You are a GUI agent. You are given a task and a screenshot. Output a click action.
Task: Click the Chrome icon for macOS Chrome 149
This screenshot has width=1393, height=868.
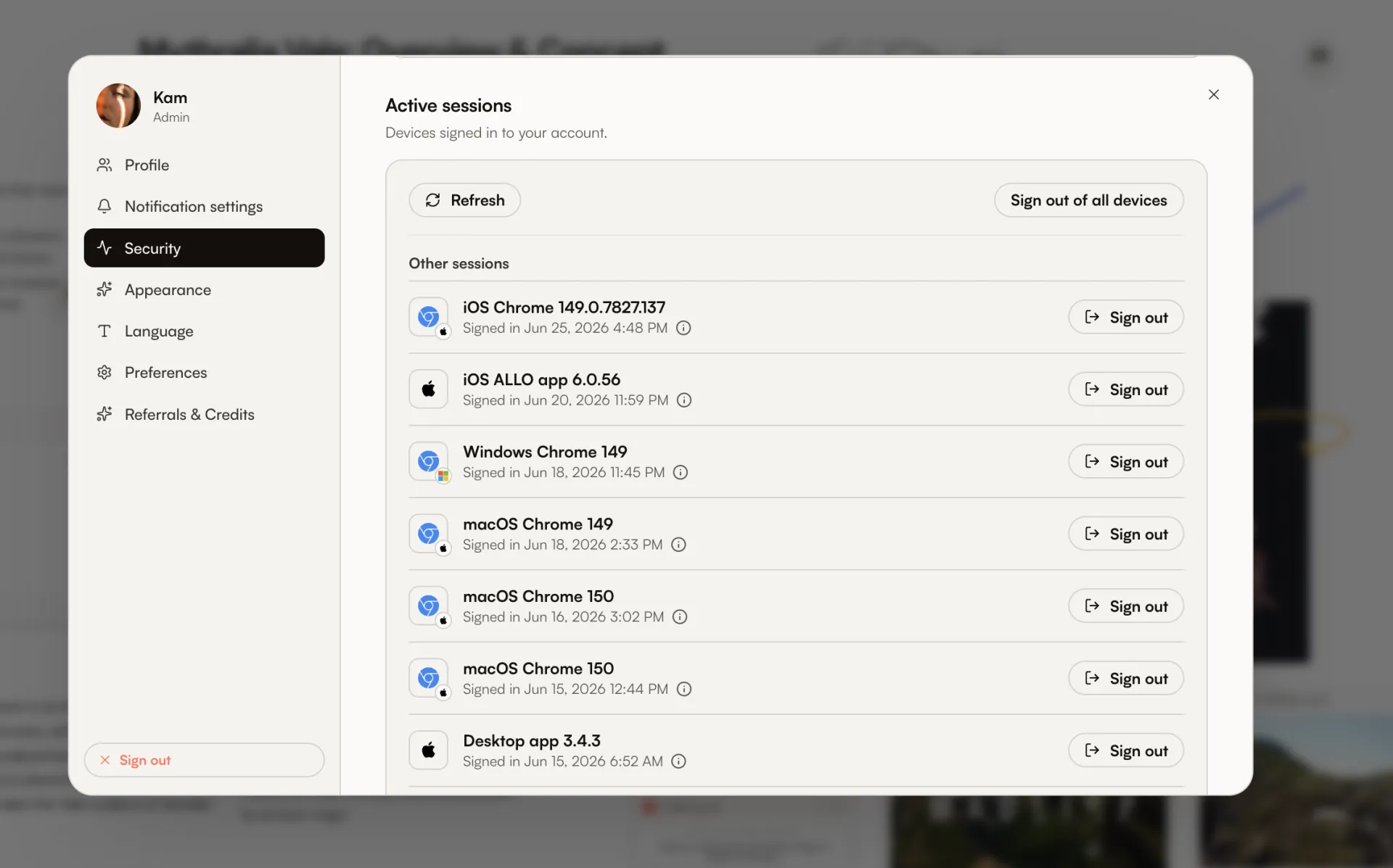click(x=429, y=534)
